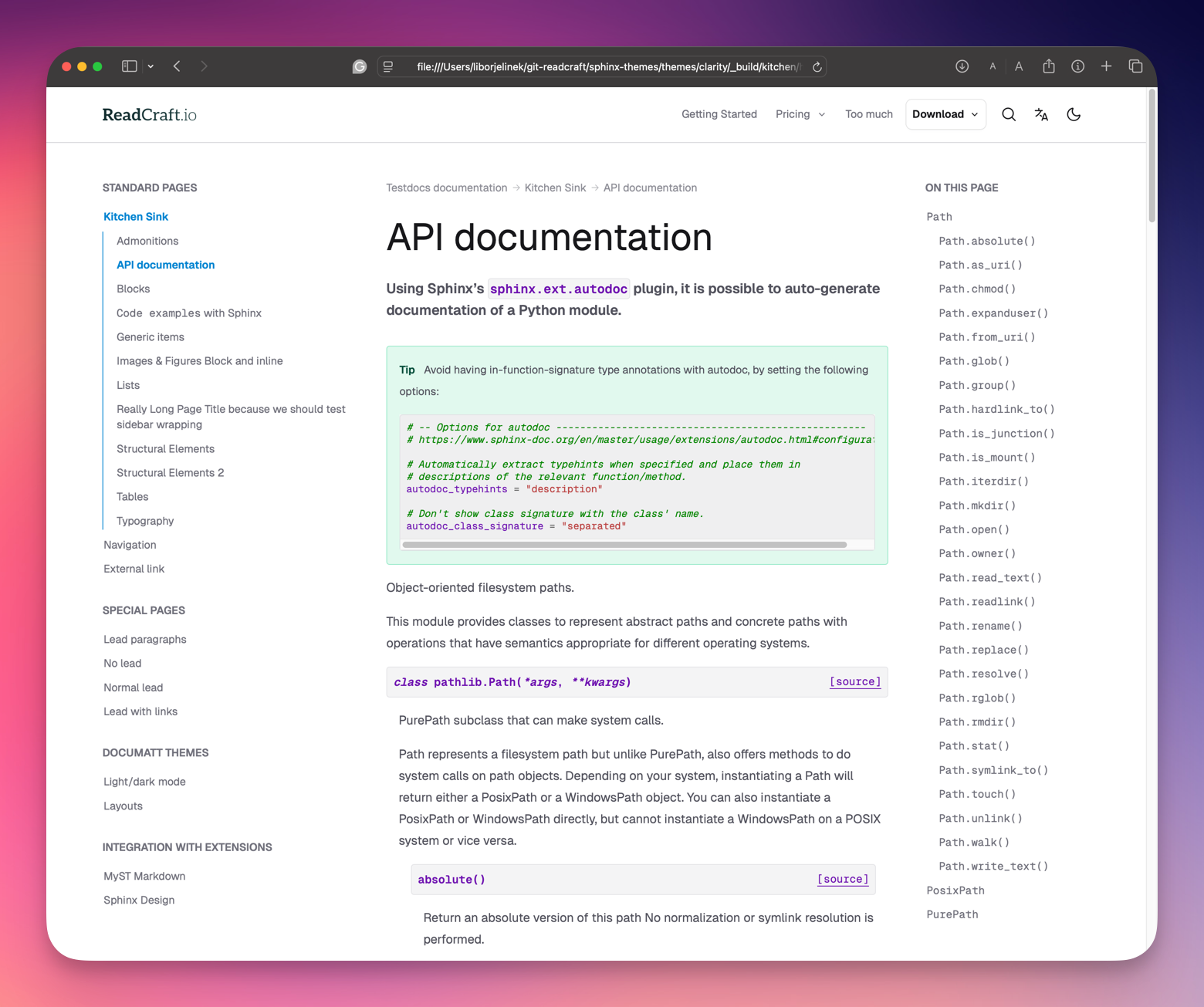Viewport: 1204px width, 1007px height.
Task: Reload the page with the refresh icon
Action: click(x=817, y=67)
